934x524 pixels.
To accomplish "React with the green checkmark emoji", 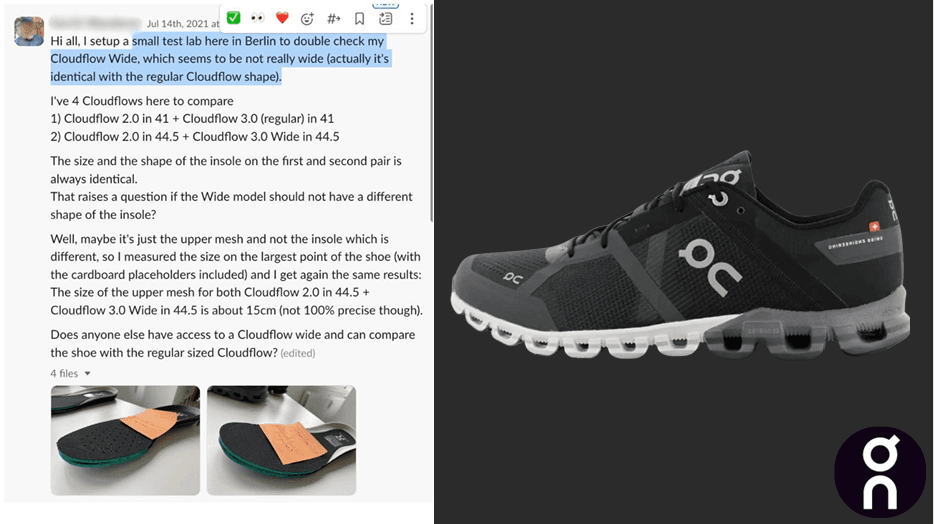I will tap(234, 18).
